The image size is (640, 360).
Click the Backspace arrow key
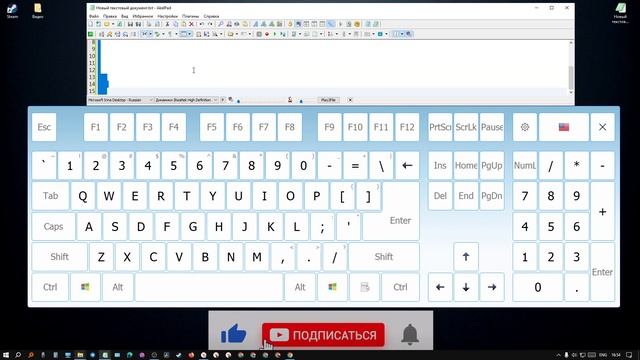point(407,165)
